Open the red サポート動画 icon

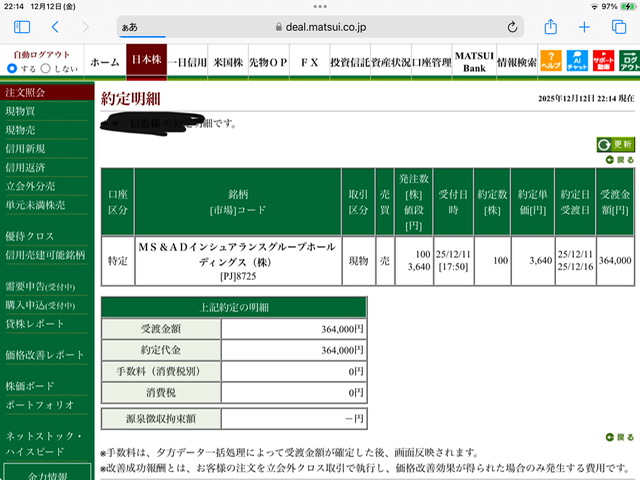(603, 61)
